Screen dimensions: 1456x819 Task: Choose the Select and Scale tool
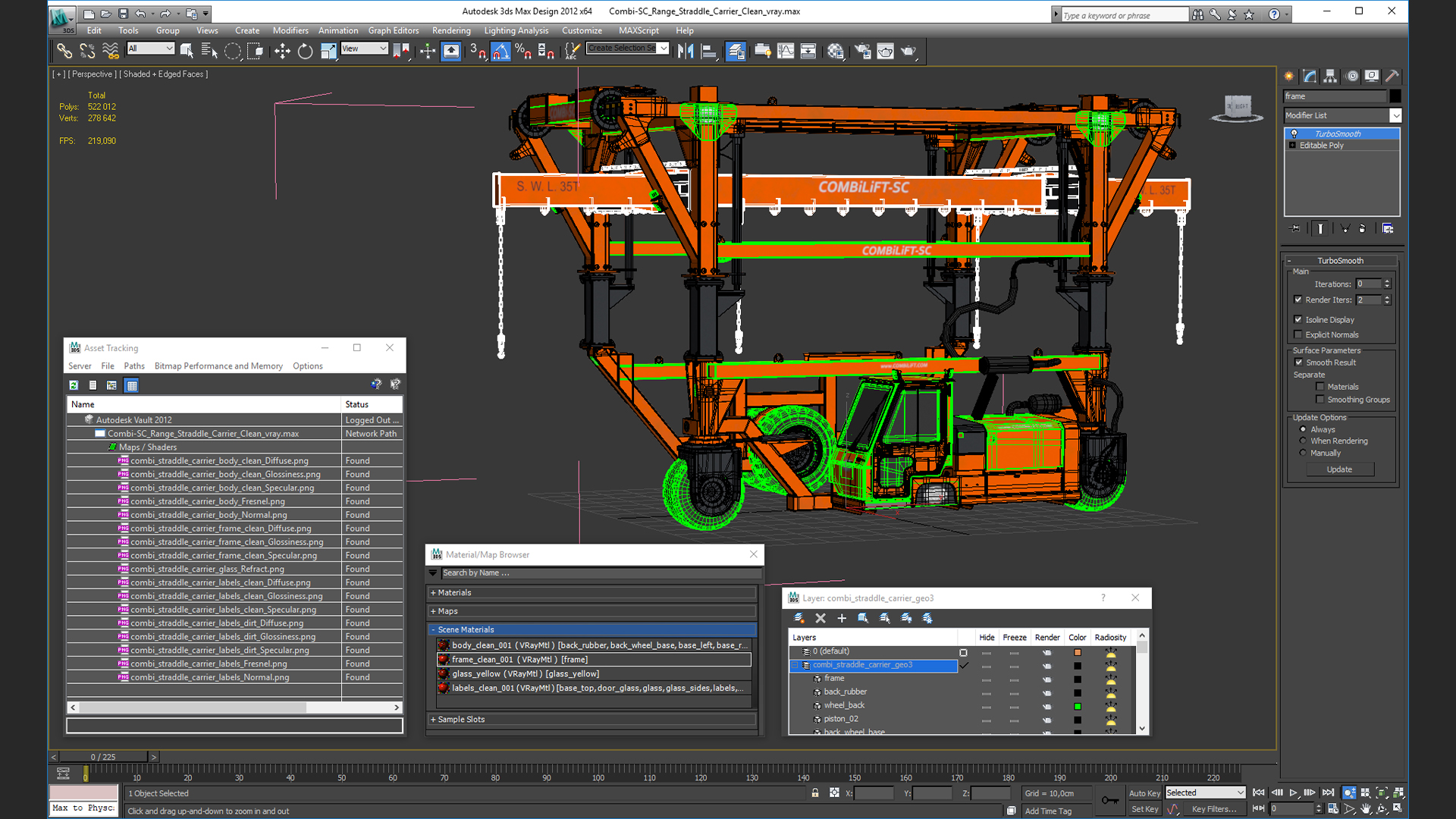pyautogui.click(x=328, y=51)
